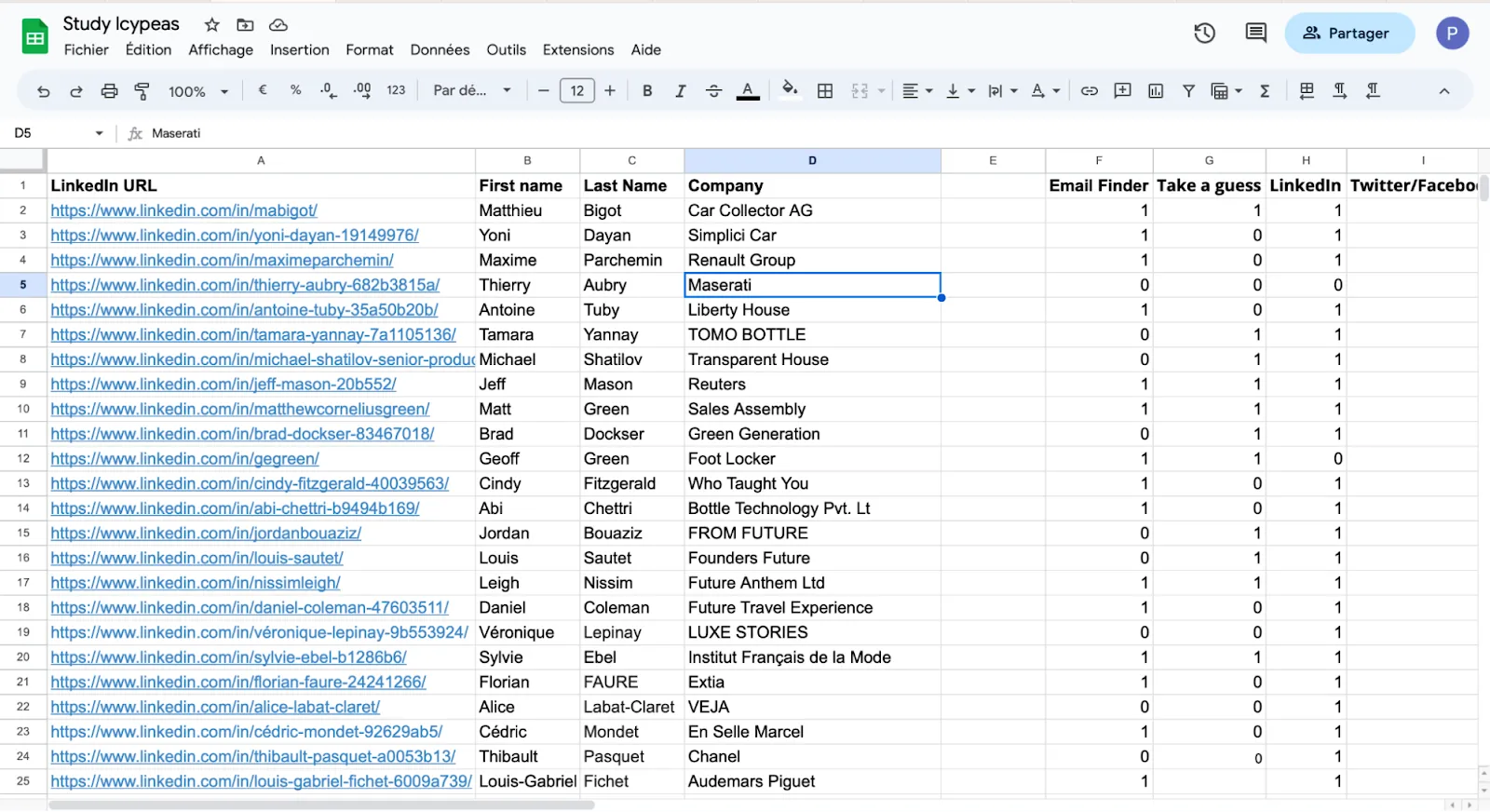Click the freeze rows and columns icon
This screenshot has height=812, width=1490.
[1307, 90]
